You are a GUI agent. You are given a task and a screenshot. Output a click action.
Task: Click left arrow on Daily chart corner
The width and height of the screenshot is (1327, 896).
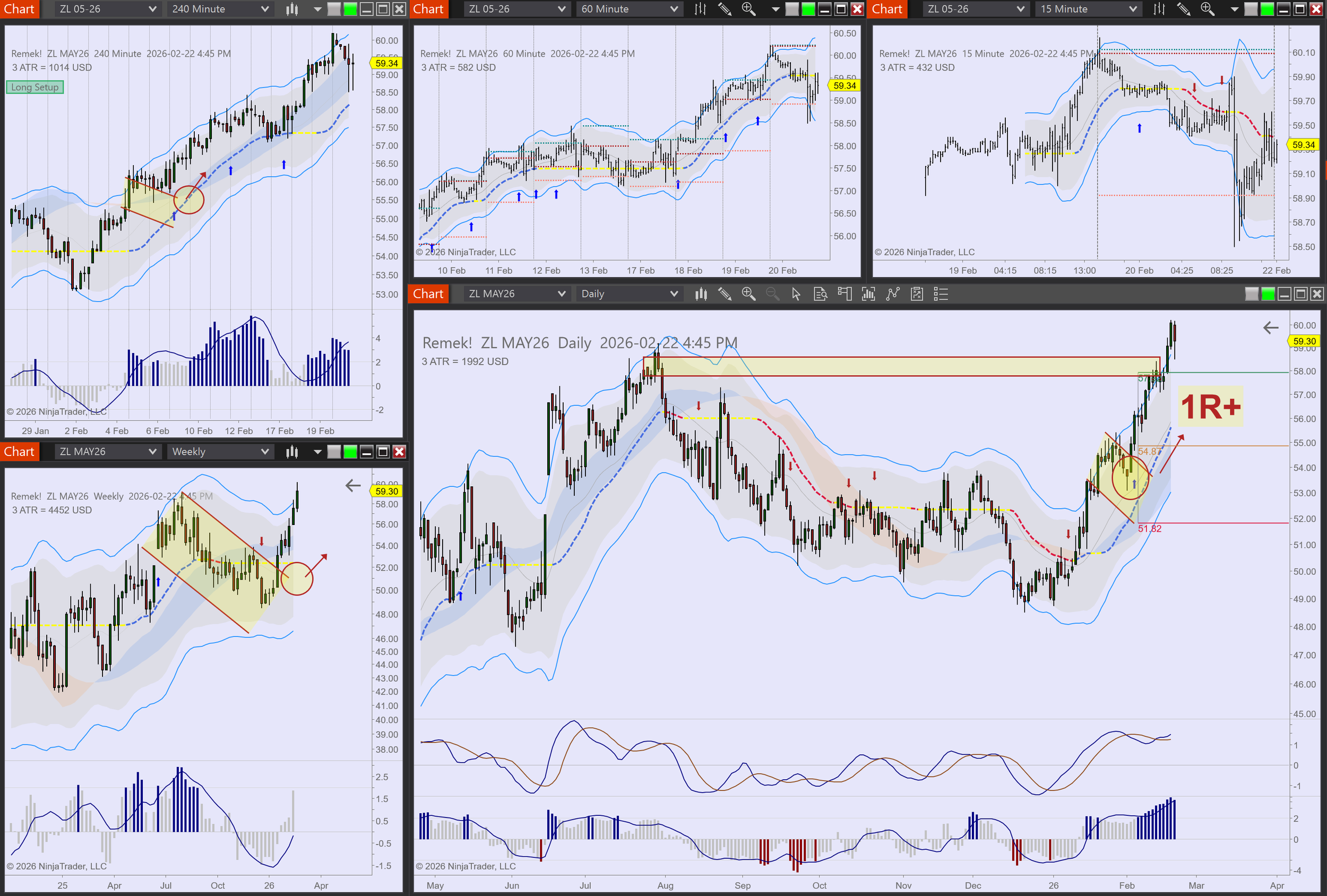click(x=1271, y=327)
